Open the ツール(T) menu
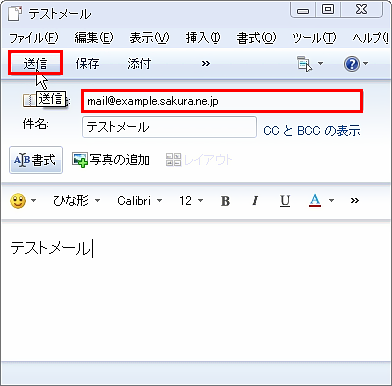The width and height of the screenshot is (392, 386). click(314, 38)
